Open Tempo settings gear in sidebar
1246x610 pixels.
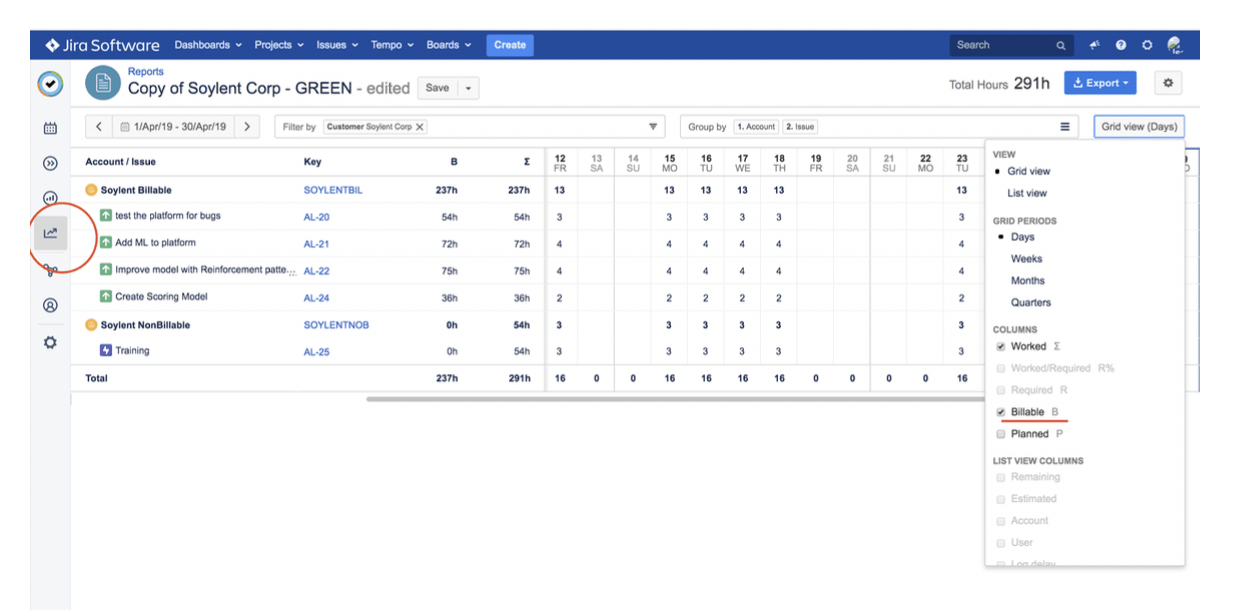50,342
